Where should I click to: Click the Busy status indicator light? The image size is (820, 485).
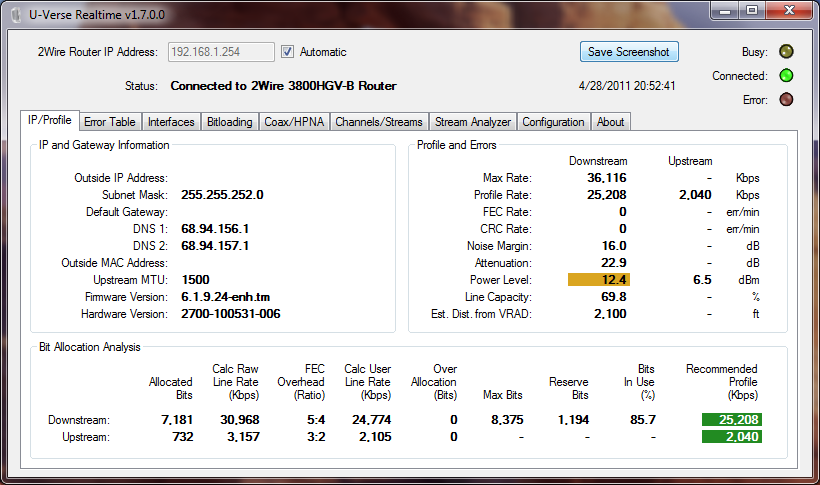(x=786, y=51)
